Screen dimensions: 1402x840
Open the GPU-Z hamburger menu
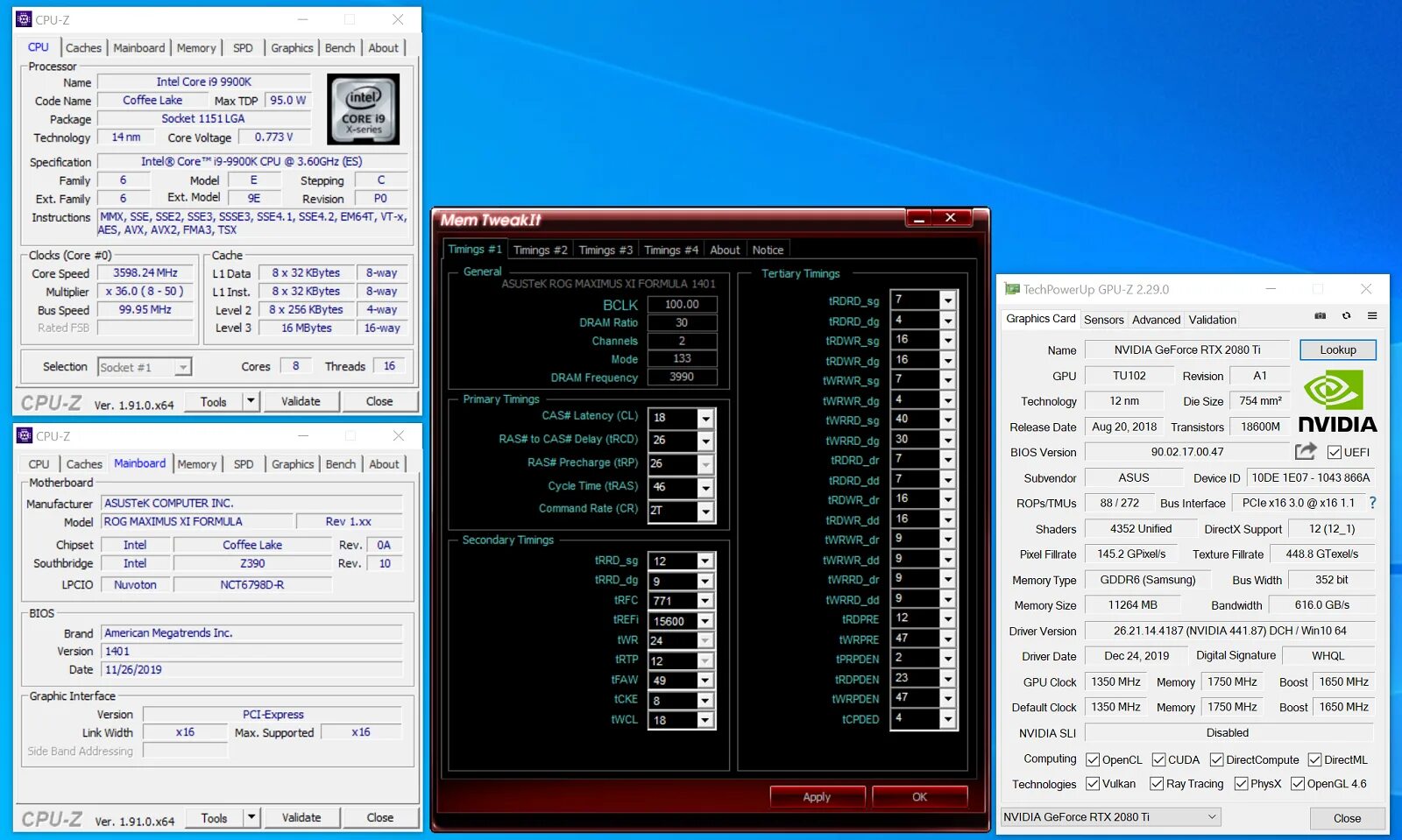point(1372,316)
